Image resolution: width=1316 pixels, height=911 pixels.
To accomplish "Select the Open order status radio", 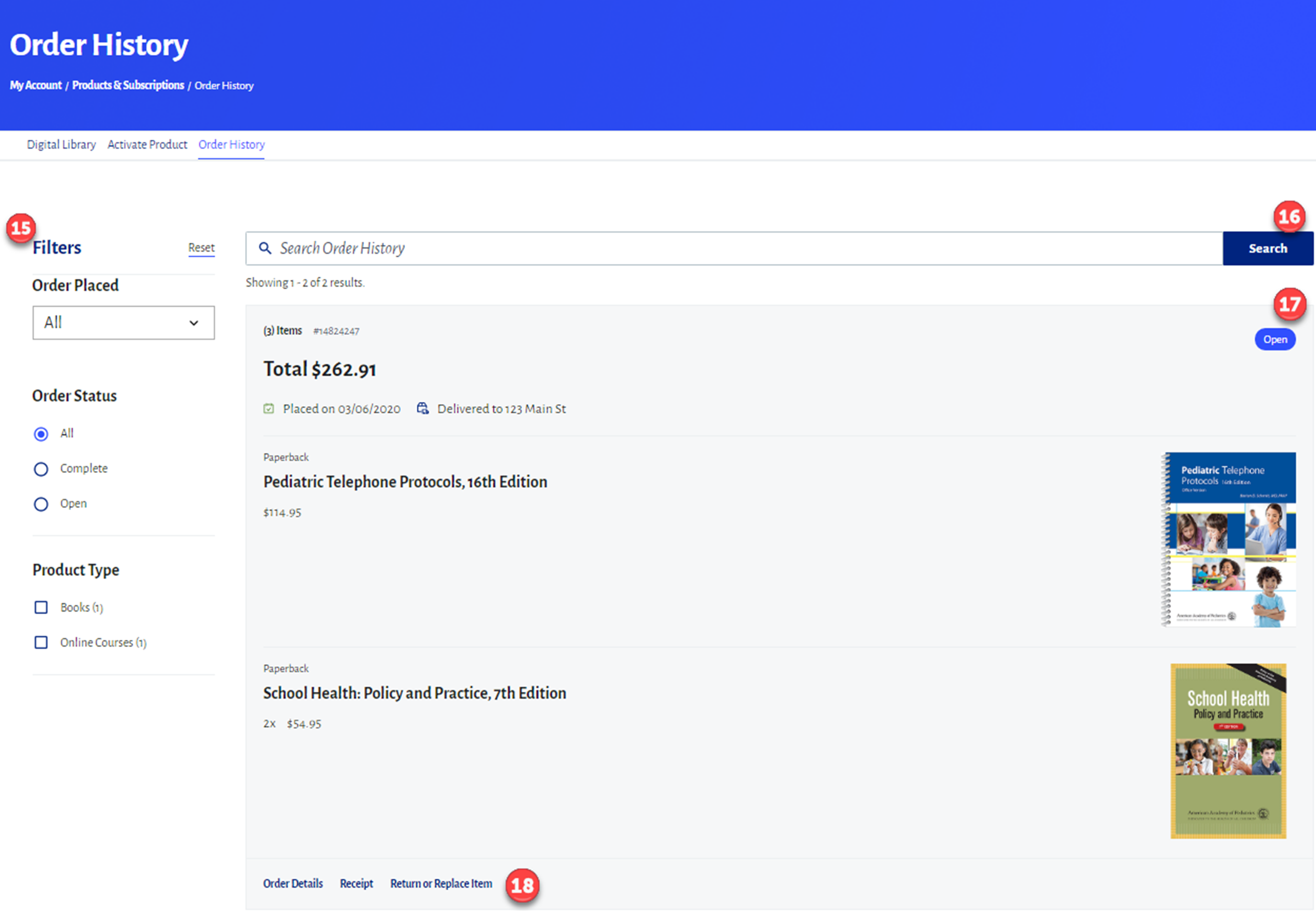I will (x=41, y=504).
